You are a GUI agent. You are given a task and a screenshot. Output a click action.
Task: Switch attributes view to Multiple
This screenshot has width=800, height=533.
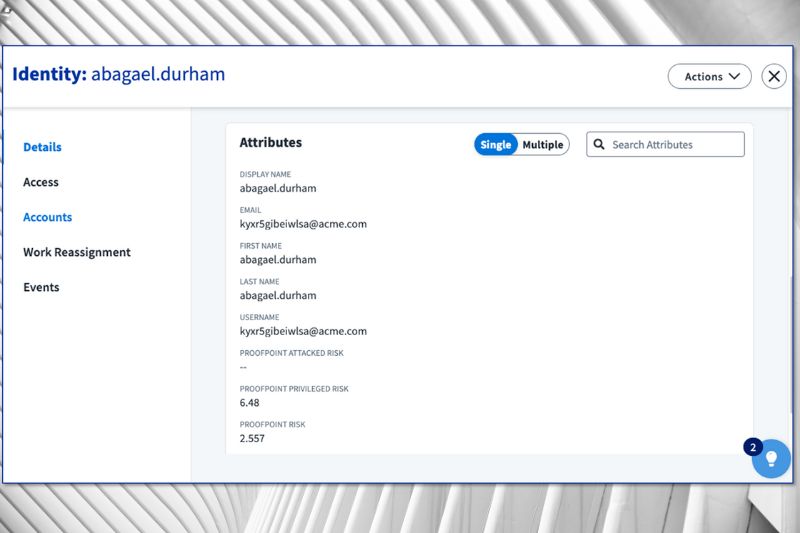pyautogui.click(x=543, y=145)
